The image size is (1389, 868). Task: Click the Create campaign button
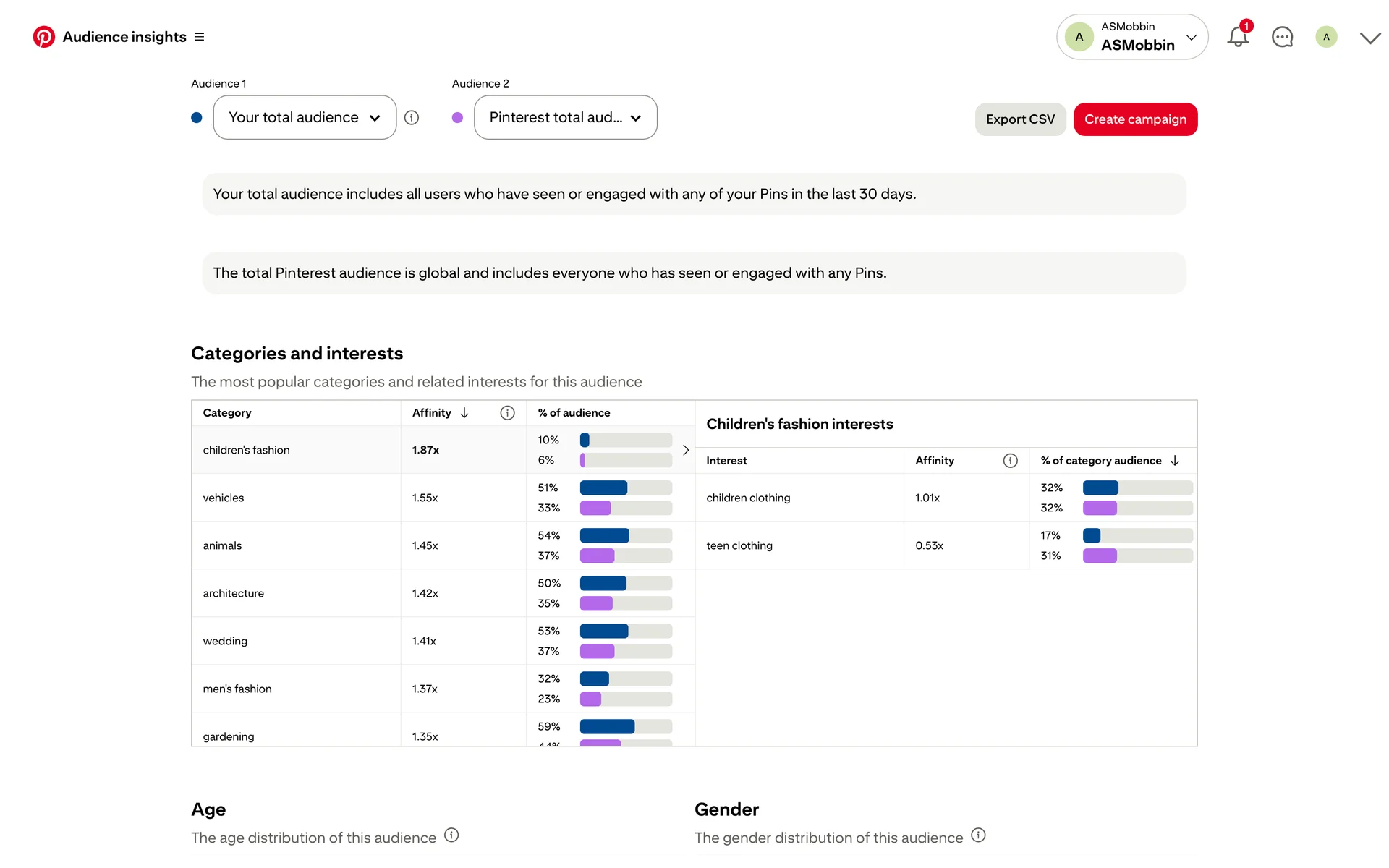point(1135,119)
